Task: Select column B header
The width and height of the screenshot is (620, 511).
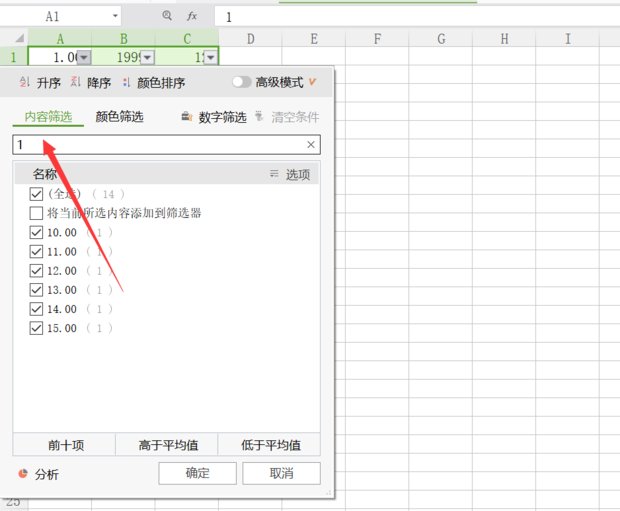Action: tap(123, 39)
